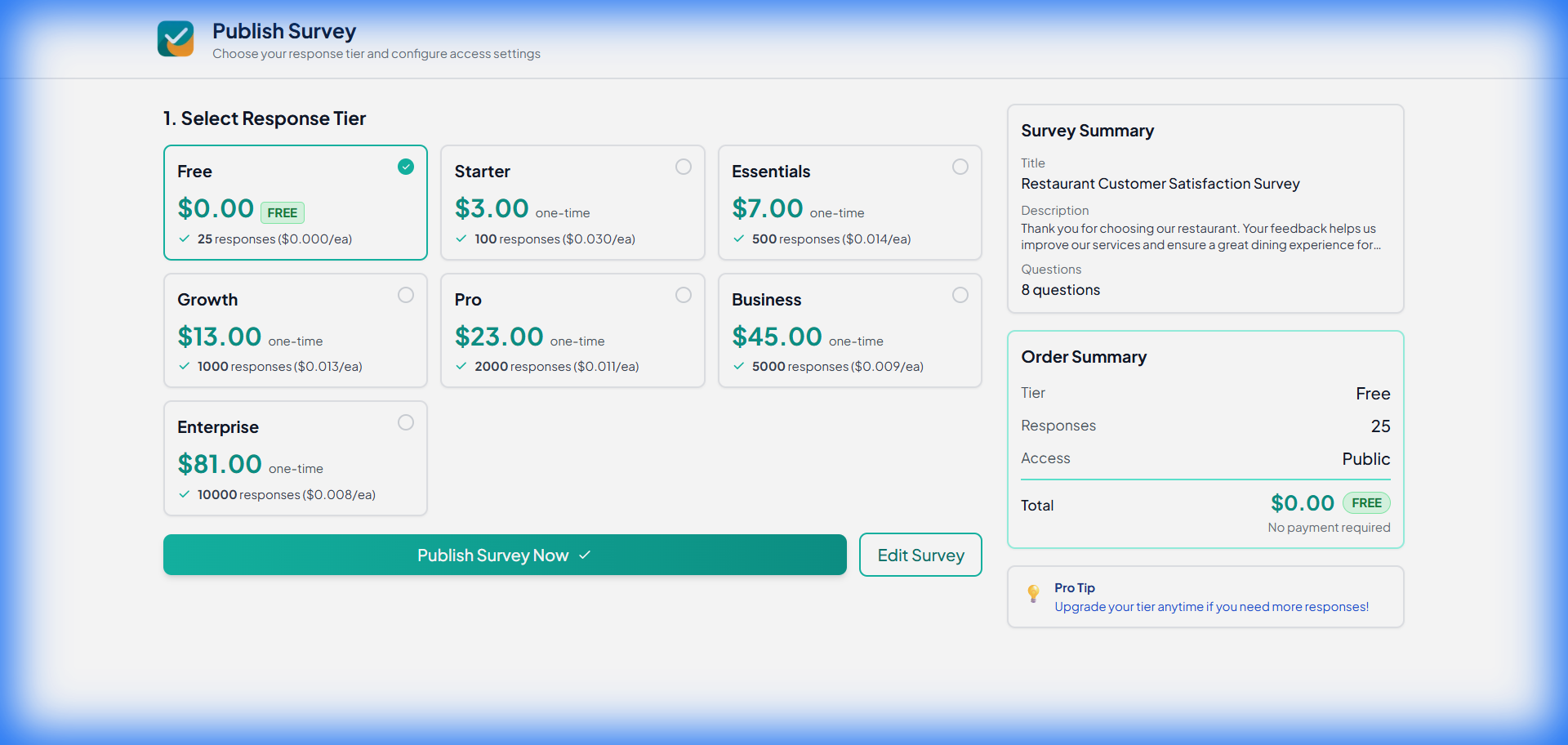This screenshot has height=745, width=1568.
Task: Click the Pro Tip lightbulb icon
Action: (x=1033, y=593)
